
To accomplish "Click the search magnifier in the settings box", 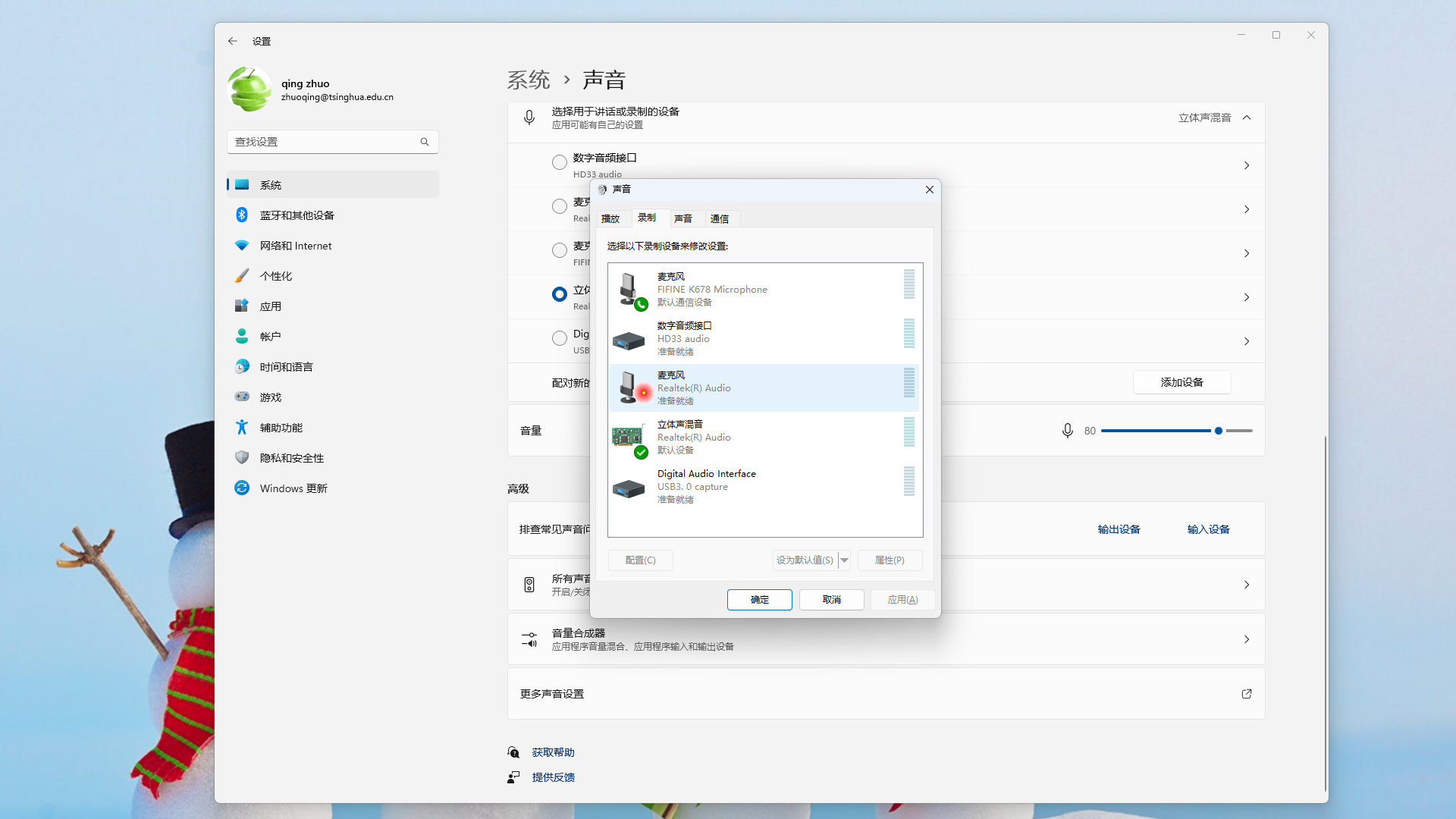I will coord(425,142).
